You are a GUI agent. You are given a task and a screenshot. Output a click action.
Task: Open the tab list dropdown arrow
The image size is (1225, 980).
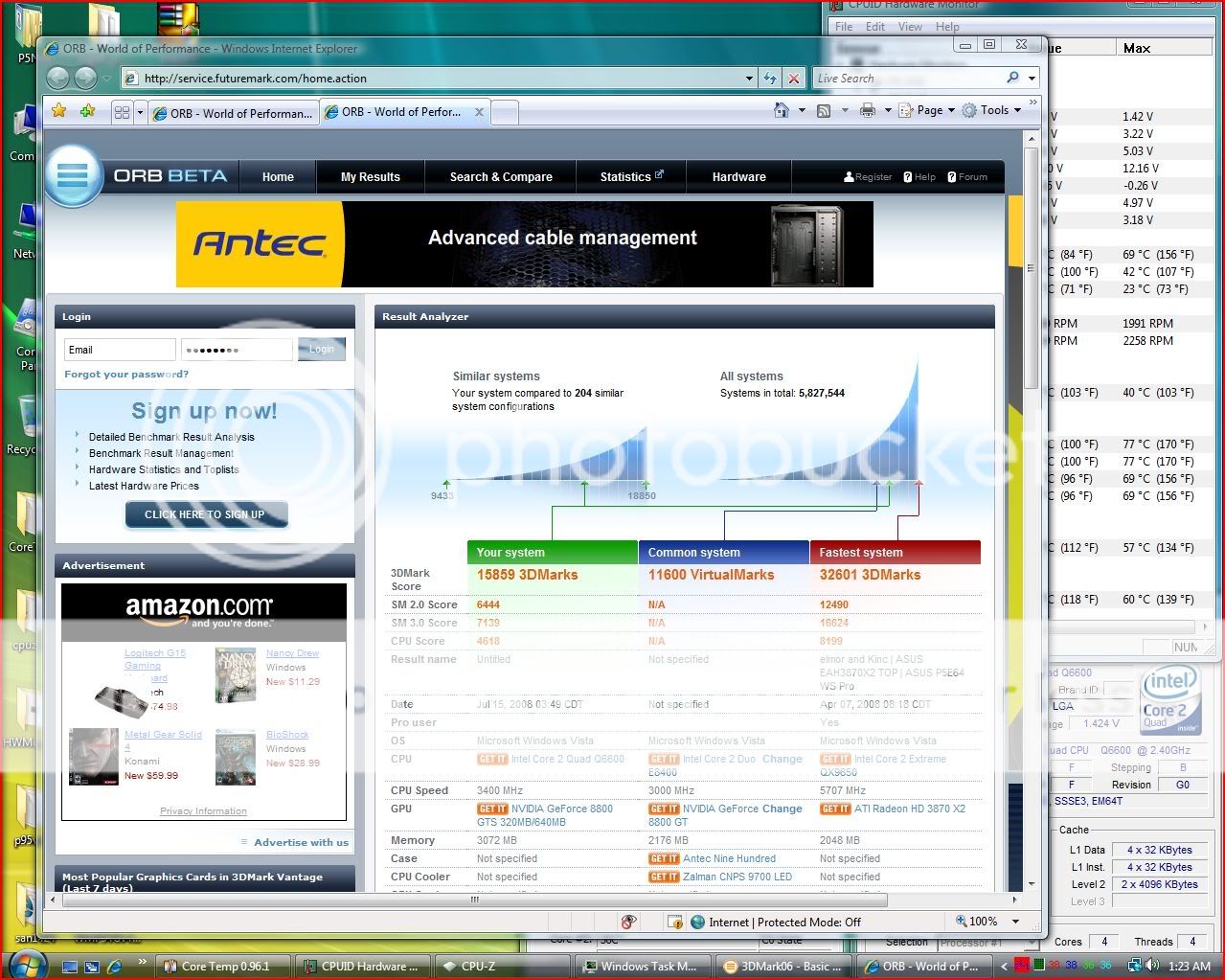point(140,112)
